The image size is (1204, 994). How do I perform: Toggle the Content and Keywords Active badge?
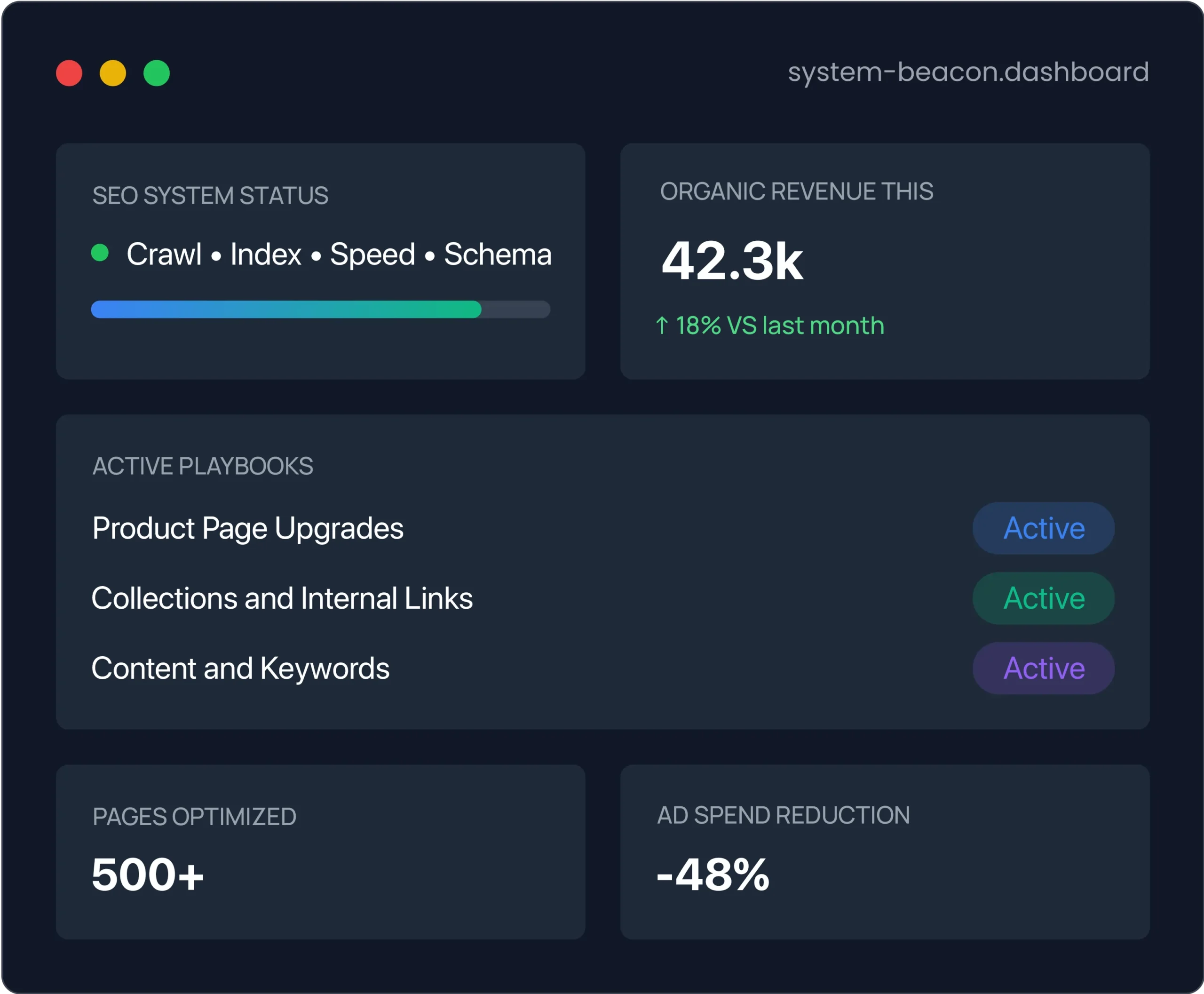(1043, 668)
